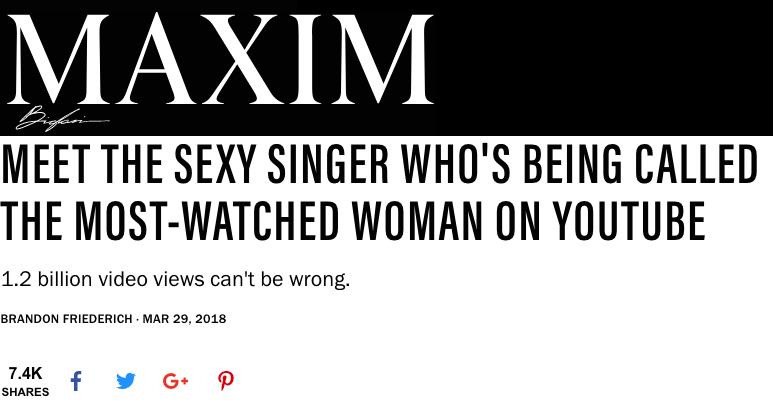Image resolution: width=773 pixels, height=405 pixels.
Task: Click the Mar 29, 2018 publish date
Action: click(x=184, y=319)
